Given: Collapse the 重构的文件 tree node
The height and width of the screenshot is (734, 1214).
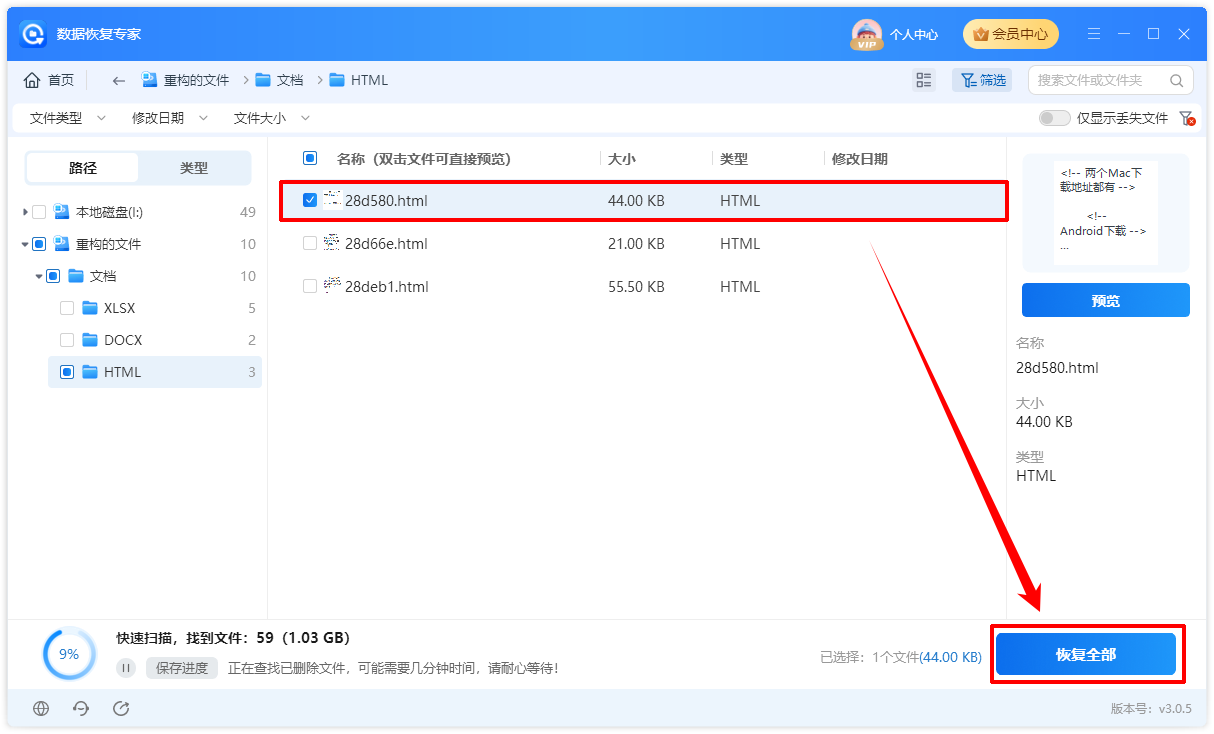Looking at the screenshot, I should pyautogui.click(x=24, y=244).
